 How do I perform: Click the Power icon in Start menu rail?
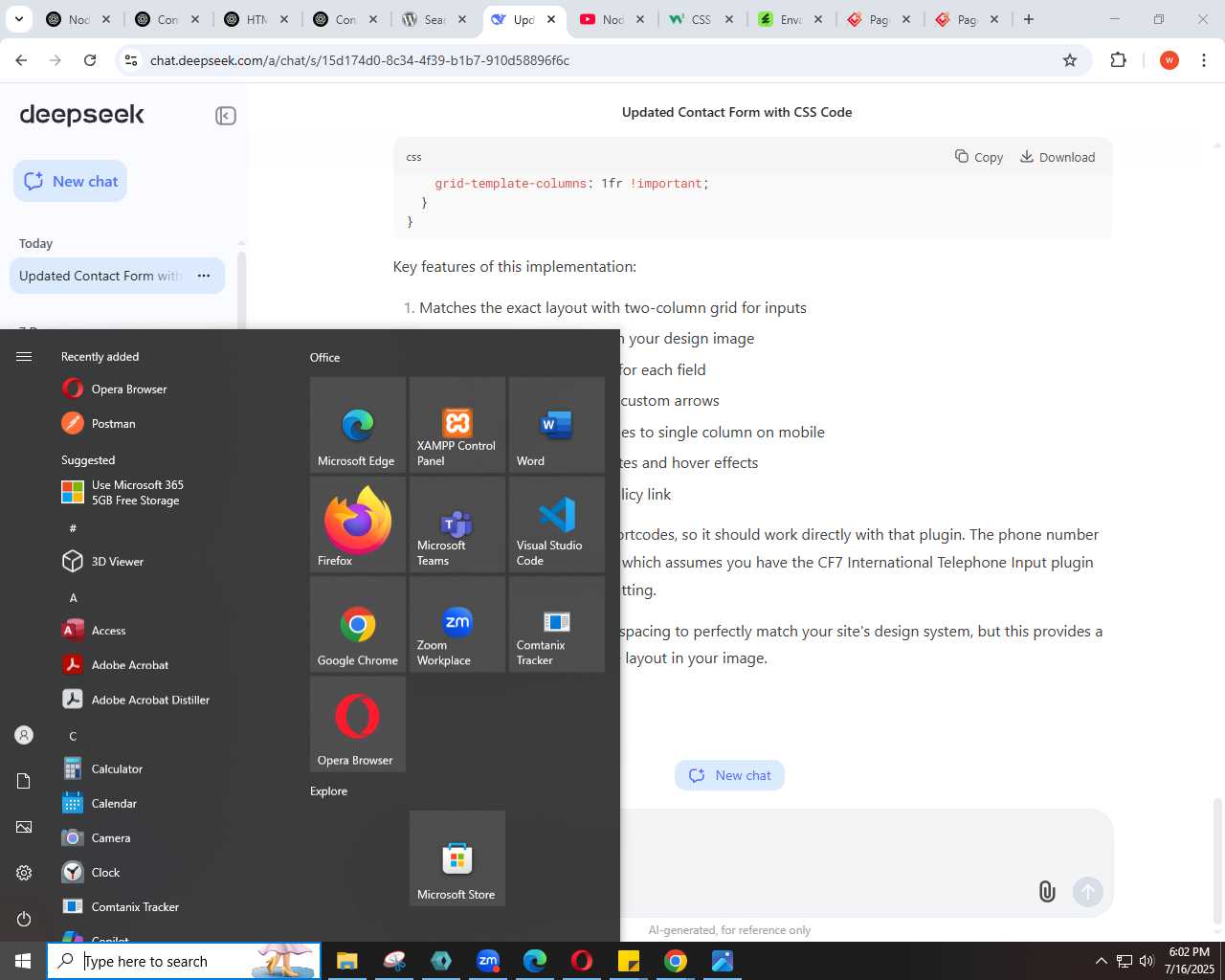24,919
